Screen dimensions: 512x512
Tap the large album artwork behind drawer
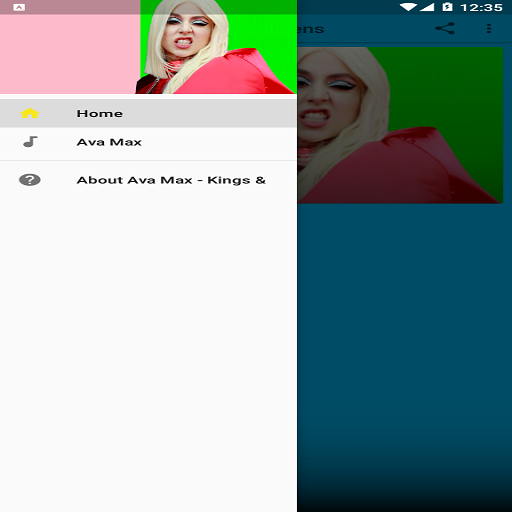point(400,125)
